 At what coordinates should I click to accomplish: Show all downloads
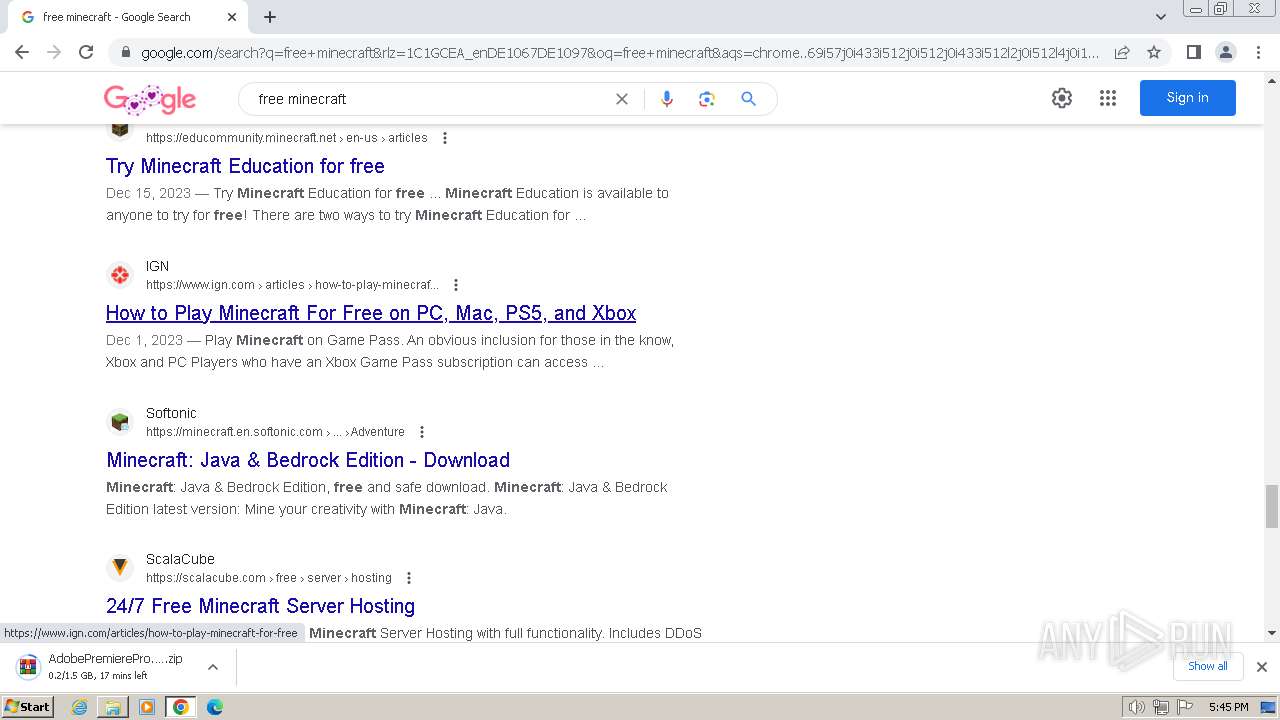tap(1208, 666)
